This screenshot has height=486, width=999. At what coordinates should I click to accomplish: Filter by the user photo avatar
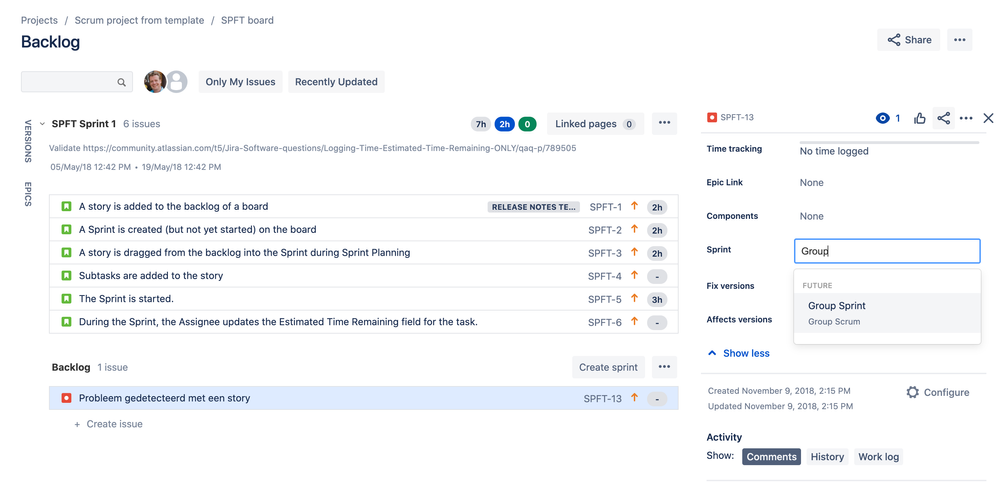point(155,82)
